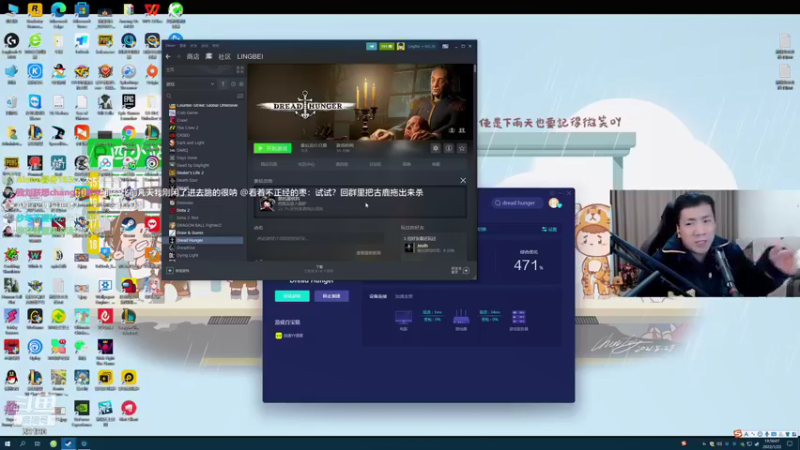This screenshot has width=800, height=450.
Task: Open the Google Chrome desktop shortcut
Action: [x=129, y=133]
